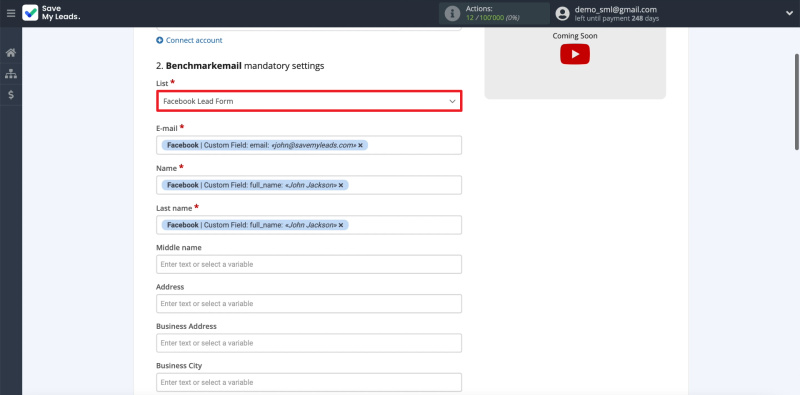Click the Facebook full_name tag in Name field
This screenshot has height=395, width=800.
255,185
